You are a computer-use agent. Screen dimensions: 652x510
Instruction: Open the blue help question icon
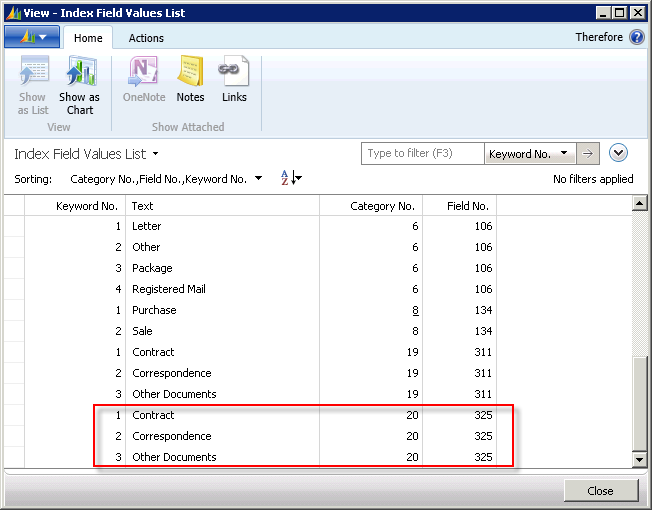(637, 37)
